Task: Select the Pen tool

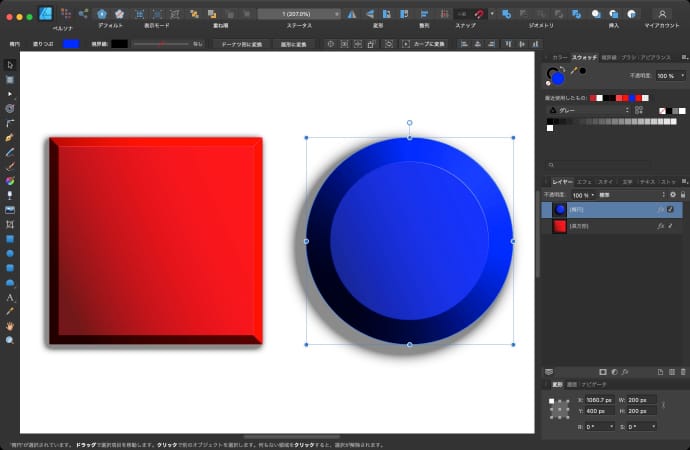Action: tap(10, 136)
